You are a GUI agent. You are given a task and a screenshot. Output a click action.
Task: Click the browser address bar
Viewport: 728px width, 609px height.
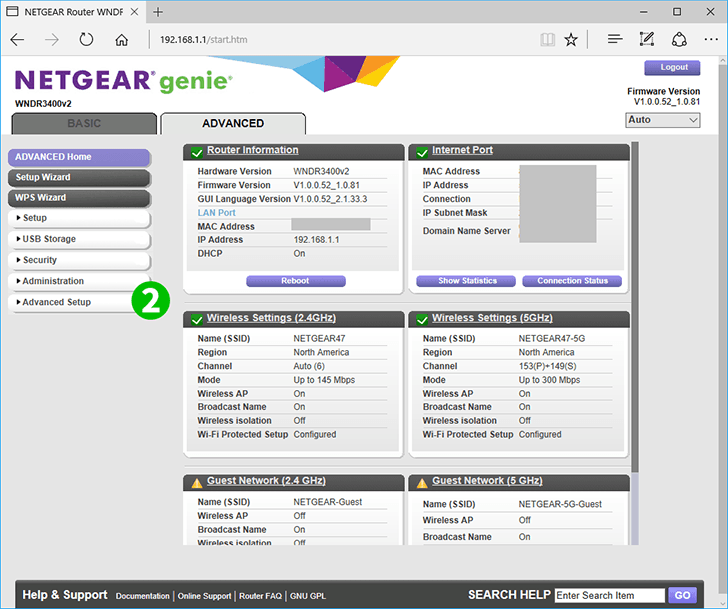coord(344,40)
